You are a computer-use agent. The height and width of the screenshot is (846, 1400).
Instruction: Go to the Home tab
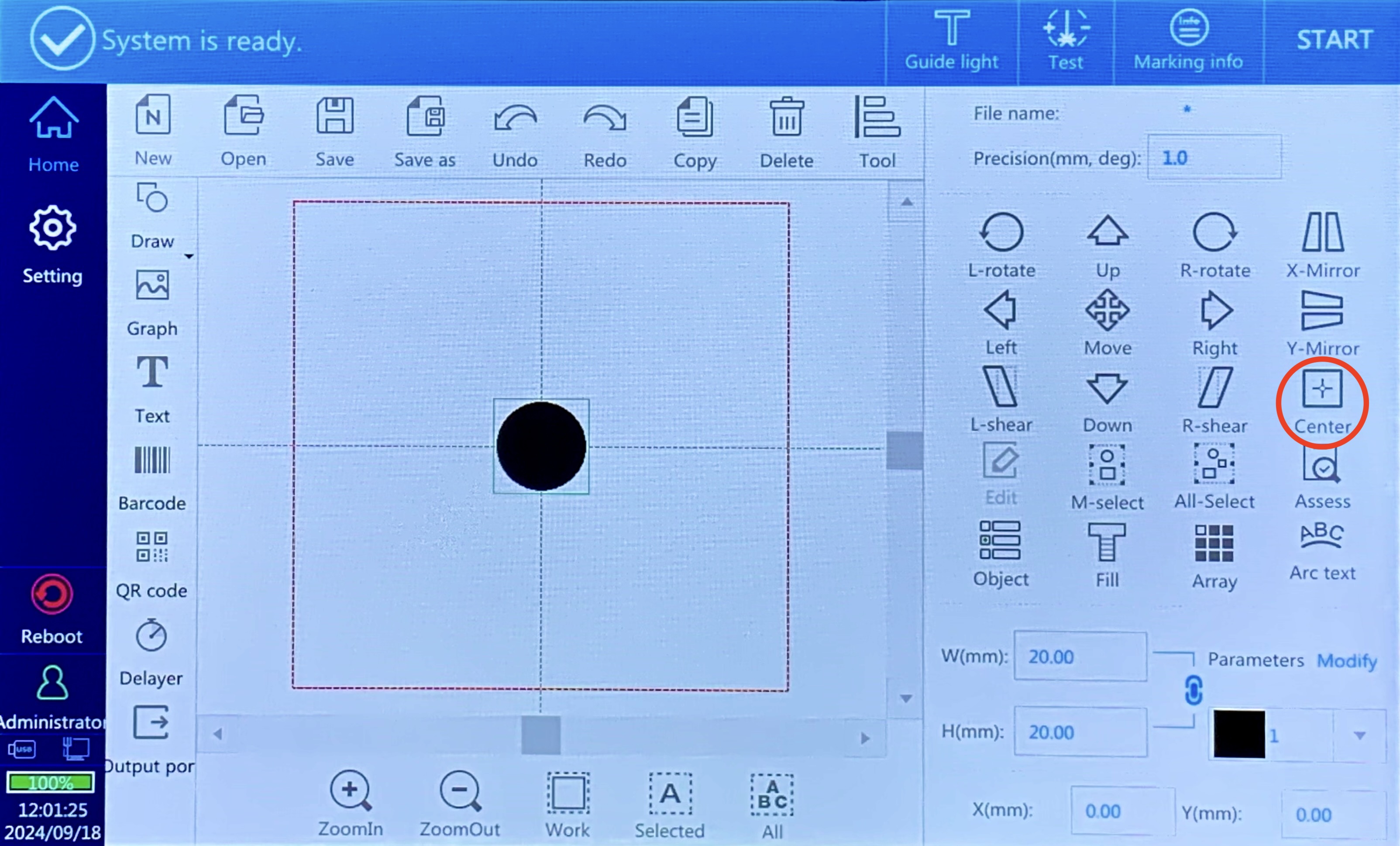coord(53,134)
